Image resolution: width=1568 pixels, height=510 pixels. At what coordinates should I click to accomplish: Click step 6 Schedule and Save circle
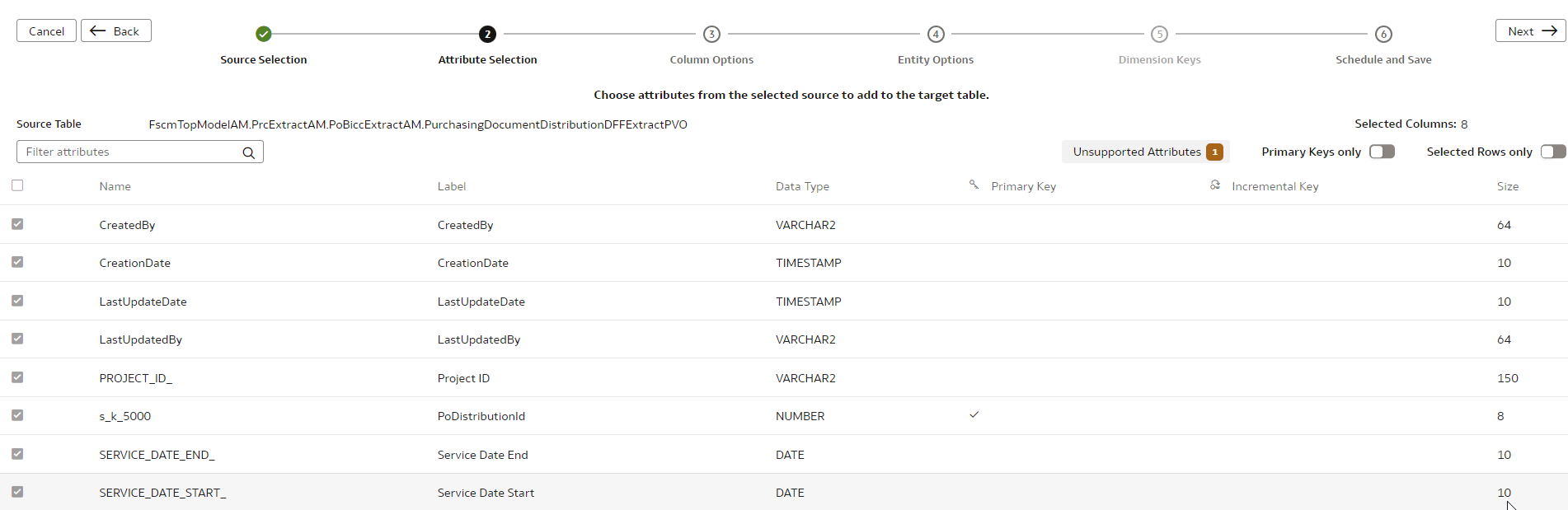coord(1383,34)
